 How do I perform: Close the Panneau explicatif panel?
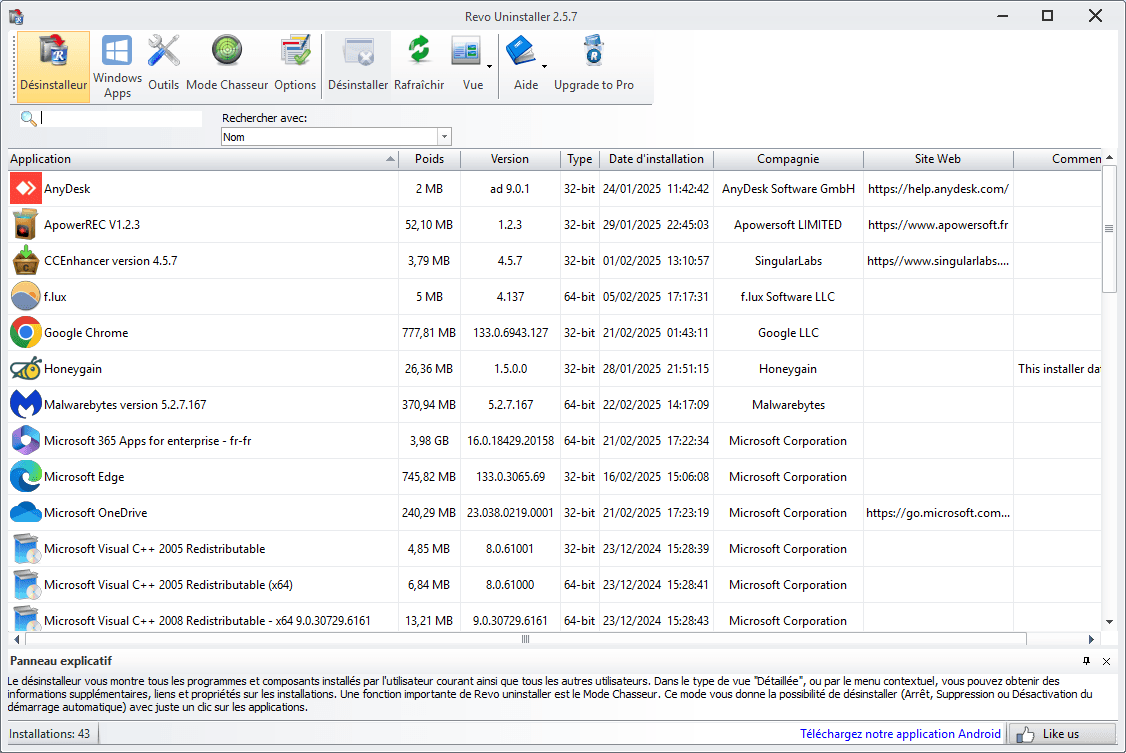pyautogui.click(x=1107, y=661)
